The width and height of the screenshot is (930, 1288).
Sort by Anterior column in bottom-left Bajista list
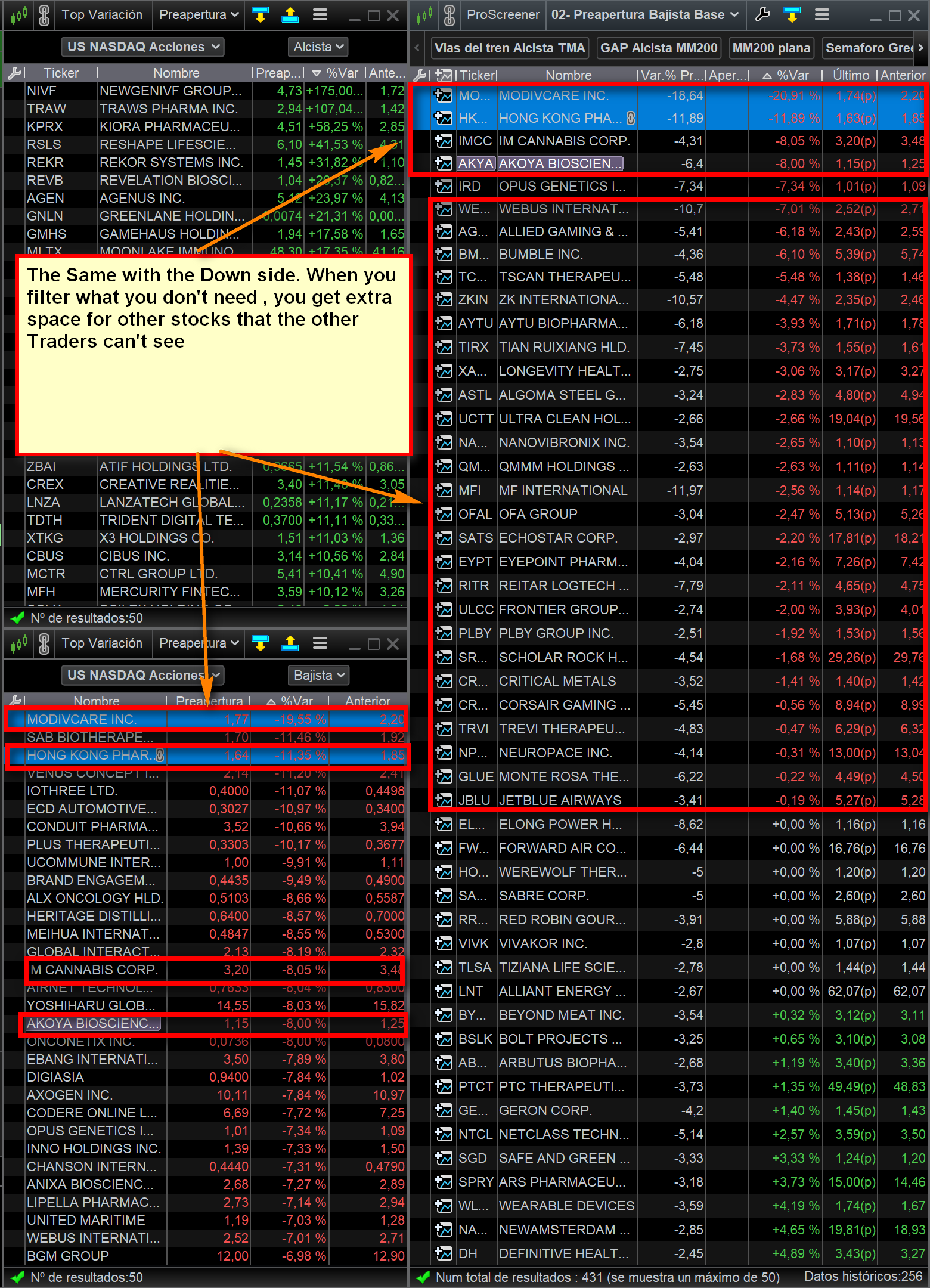point(368,701)
